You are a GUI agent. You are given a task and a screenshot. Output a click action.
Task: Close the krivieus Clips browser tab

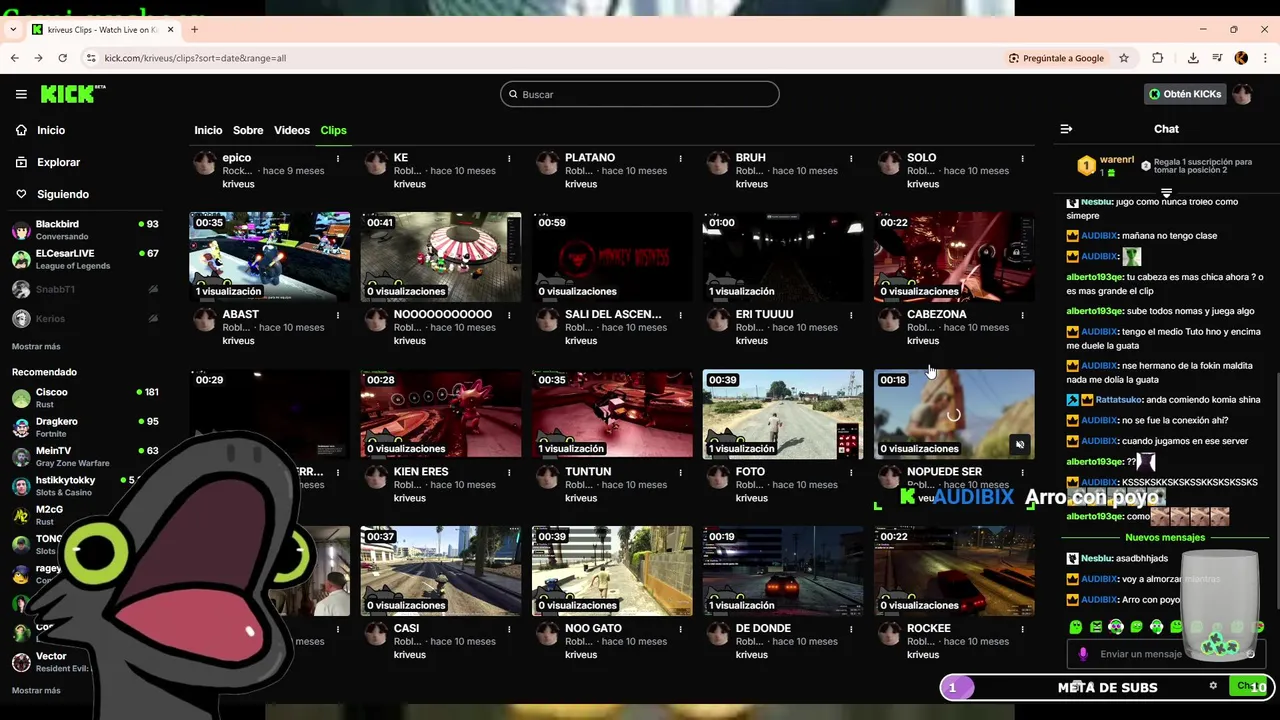(170, 29)
